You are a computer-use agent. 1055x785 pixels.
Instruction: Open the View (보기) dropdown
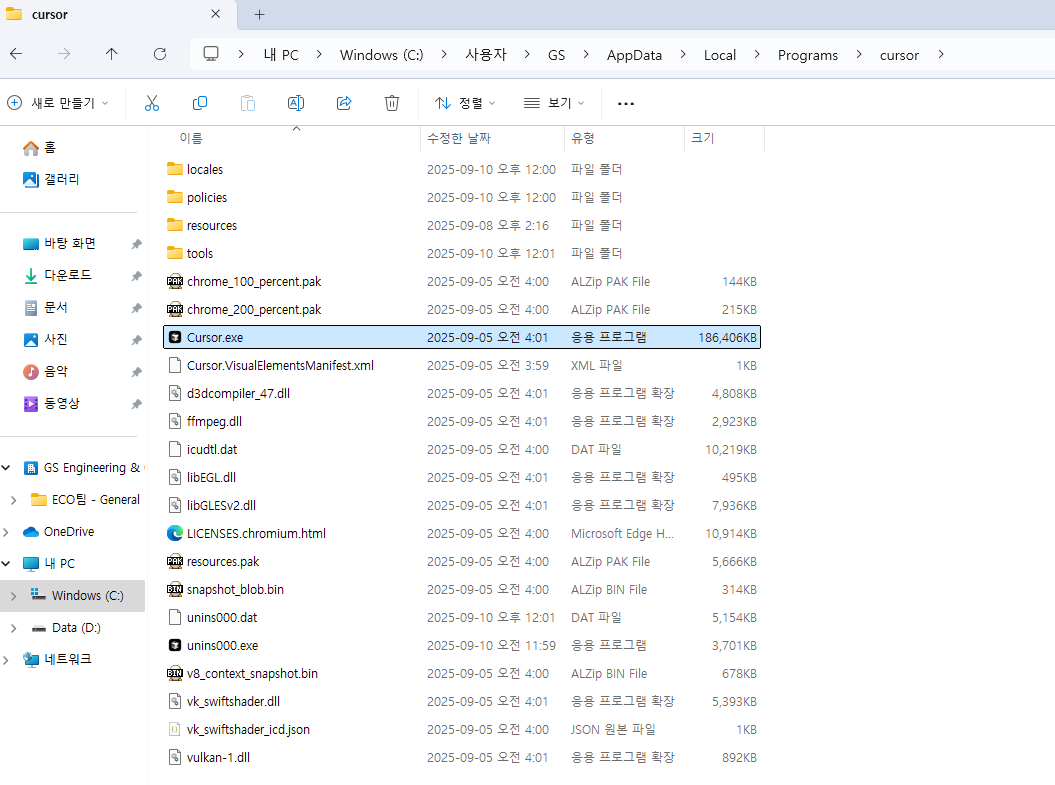coord(554,103)
